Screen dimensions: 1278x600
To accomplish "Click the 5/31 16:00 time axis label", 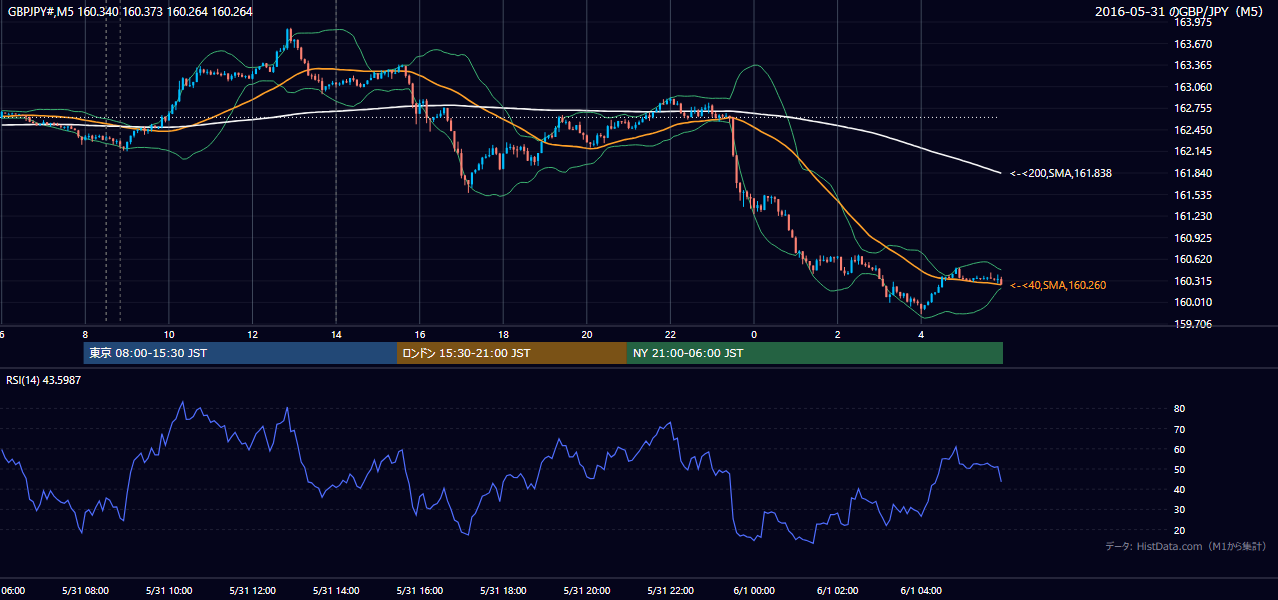I will 420,590.
